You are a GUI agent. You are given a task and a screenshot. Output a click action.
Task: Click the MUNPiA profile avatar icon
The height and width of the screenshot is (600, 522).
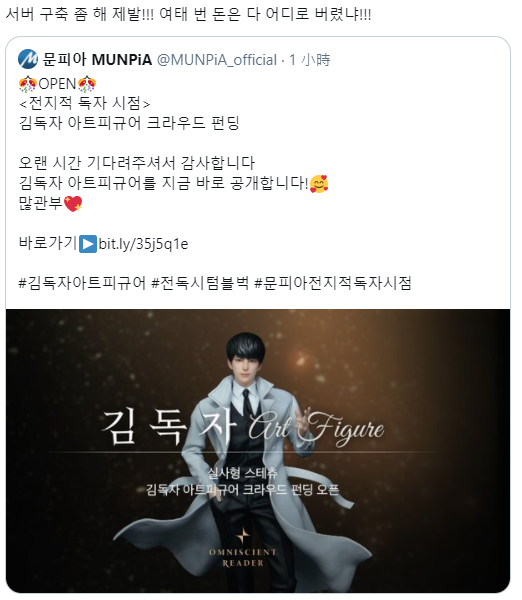28,59
